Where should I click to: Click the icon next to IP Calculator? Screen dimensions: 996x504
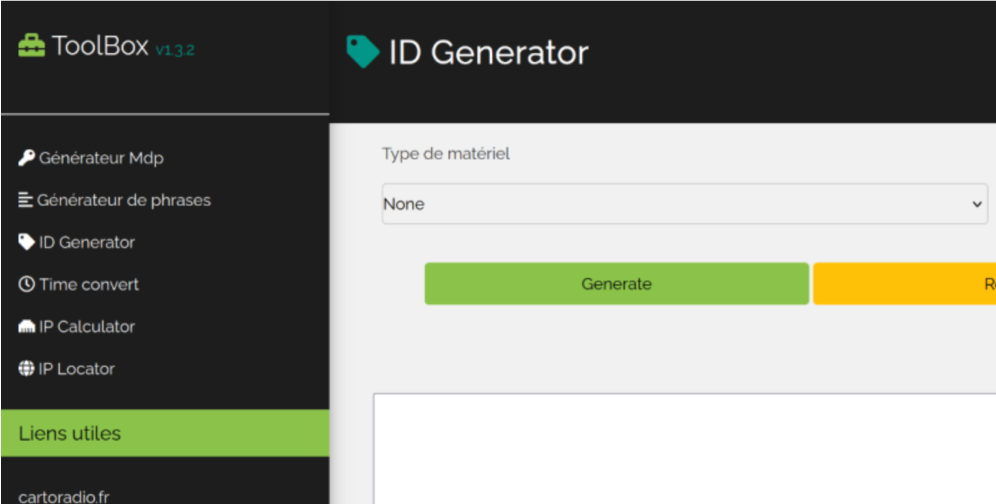(x=27, y=327)
